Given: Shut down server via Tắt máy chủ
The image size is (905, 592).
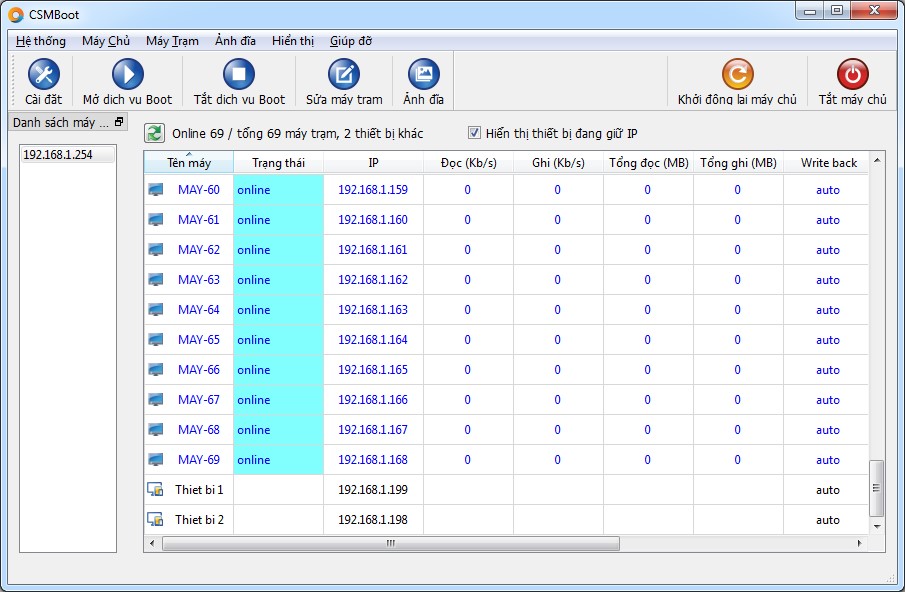Looking at the screenshot, I should click(x=852, y=81).
